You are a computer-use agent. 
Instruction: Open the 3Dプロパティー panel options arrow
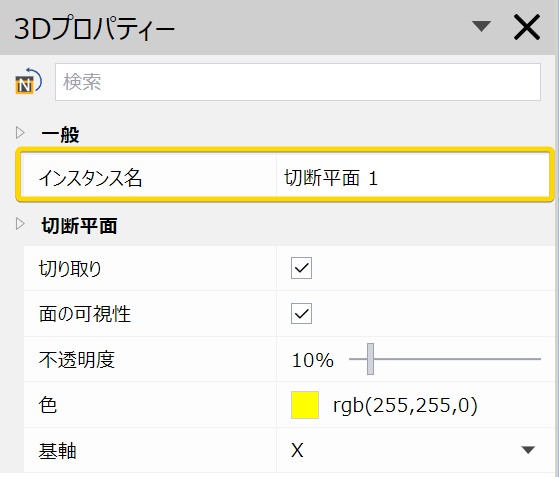(x=481, y=26)
